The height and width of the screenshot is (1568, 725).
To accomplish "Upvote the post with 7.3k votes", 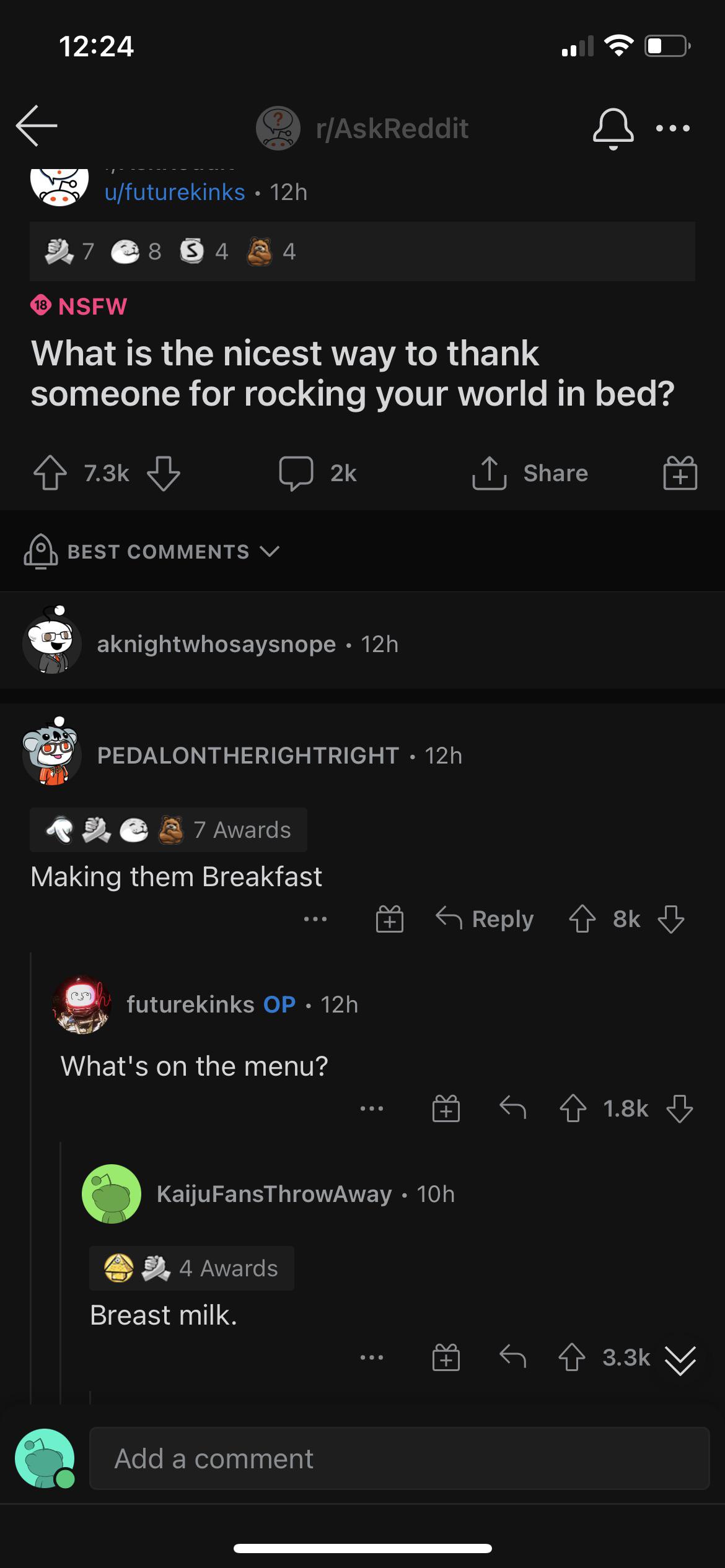I will click(x=50, y=473).
